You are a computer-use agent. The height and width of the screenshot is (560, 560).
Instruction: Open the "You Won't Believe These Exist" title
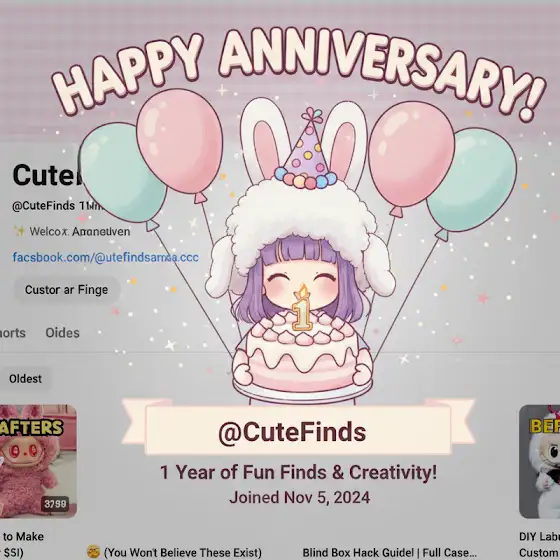coord(182,552)
